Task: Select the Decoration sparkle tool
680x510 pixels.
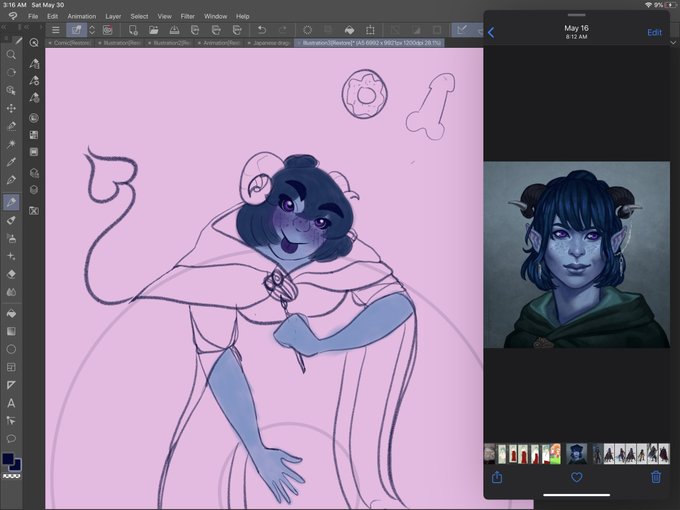Action: point(11,256)
